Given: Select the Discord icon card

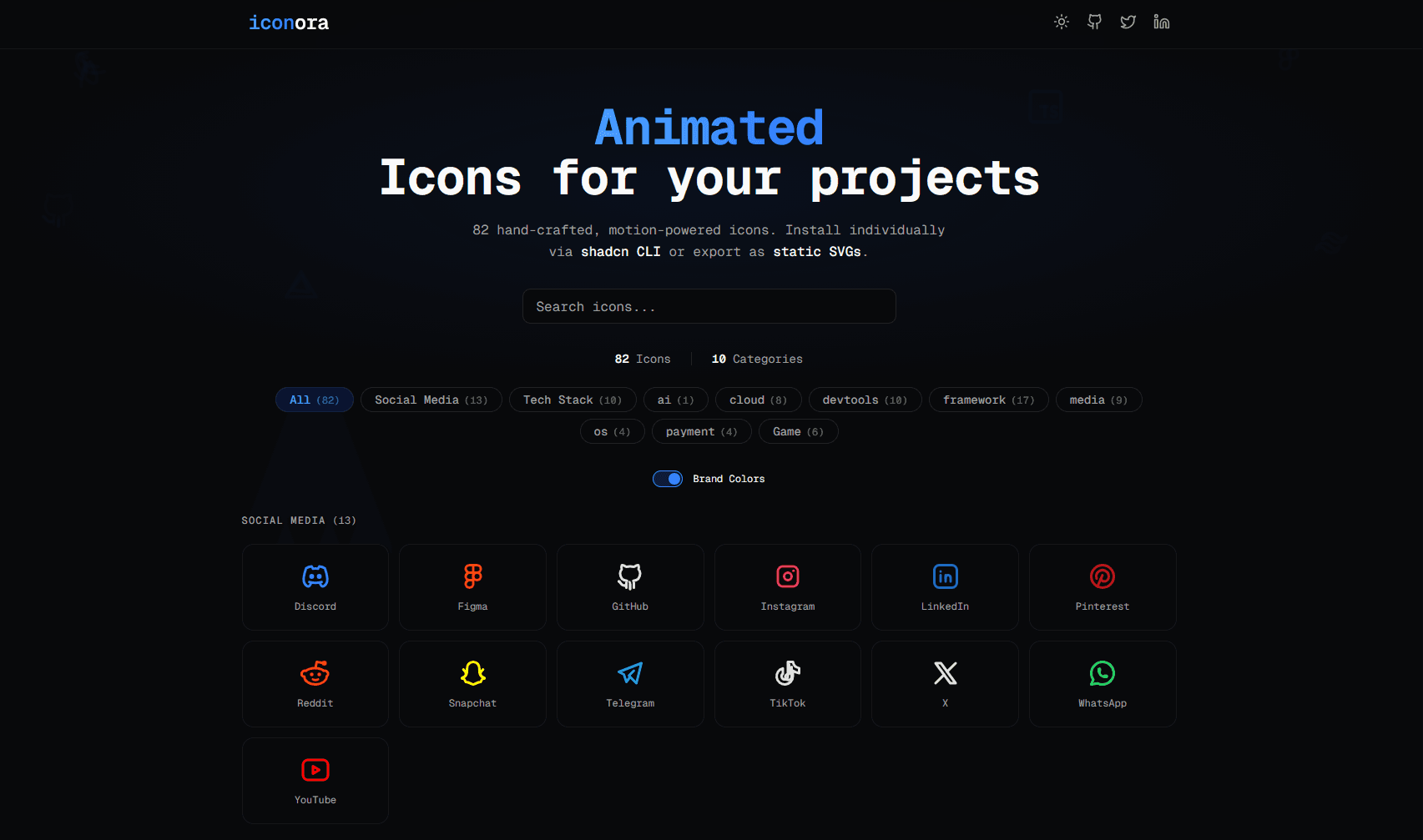Looking at the screenshot, I should tap(315, 587).
